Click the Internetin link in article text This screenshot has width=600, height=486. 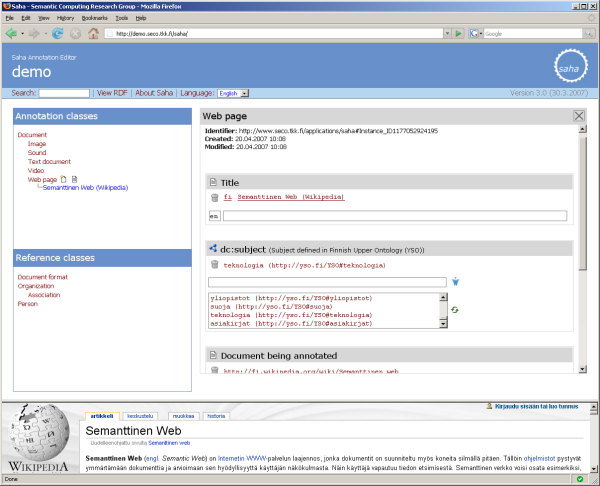point(231,458)
